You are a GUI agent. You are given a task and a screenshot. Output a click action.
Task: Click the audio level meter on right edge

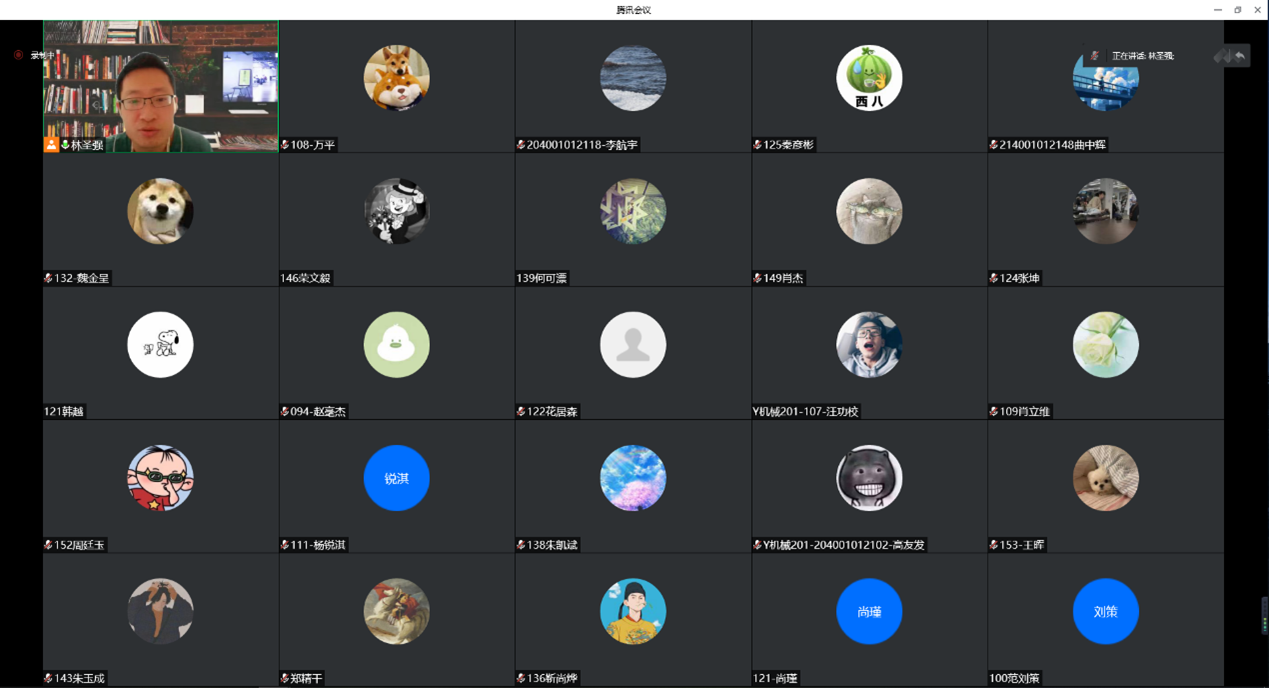[x=1264, y=614]
